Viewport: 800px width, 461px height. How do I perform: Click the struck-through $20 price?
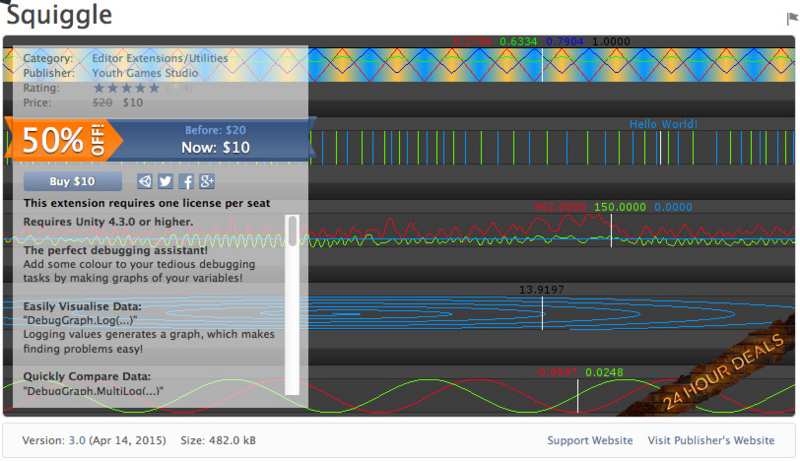tap(102, 103)
